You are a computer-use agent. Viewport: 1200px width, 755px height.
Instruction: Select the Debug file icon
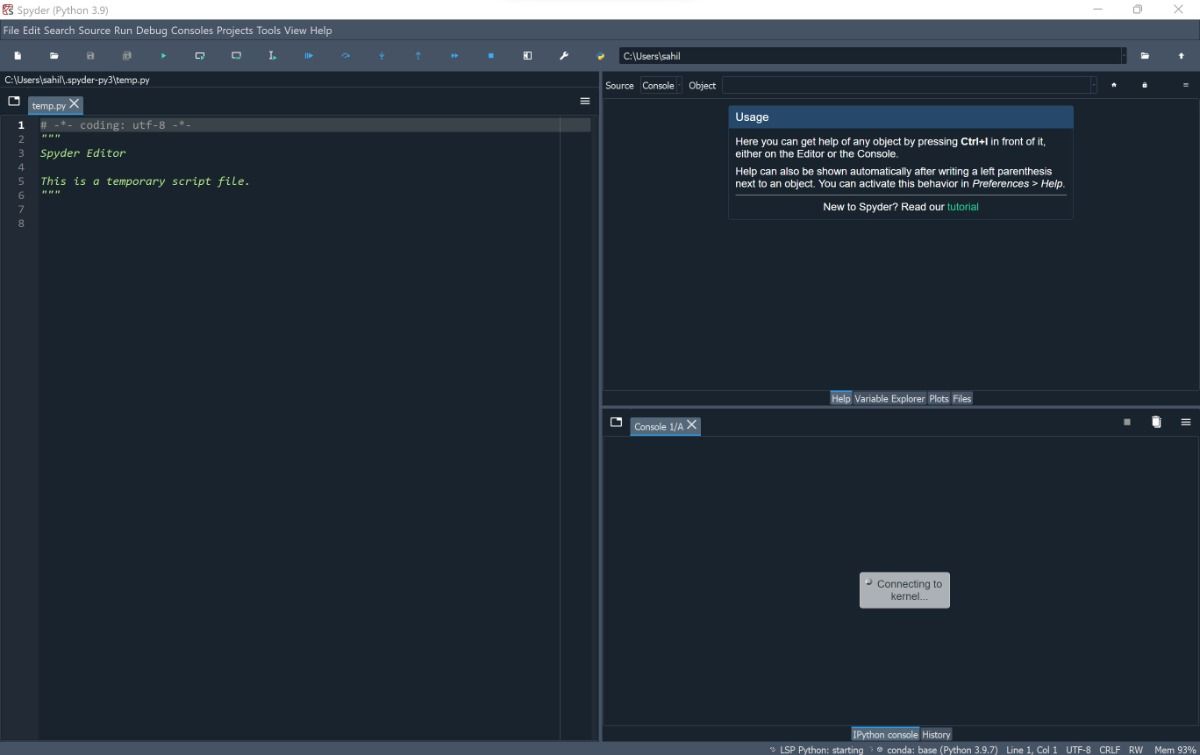(308, 55)
